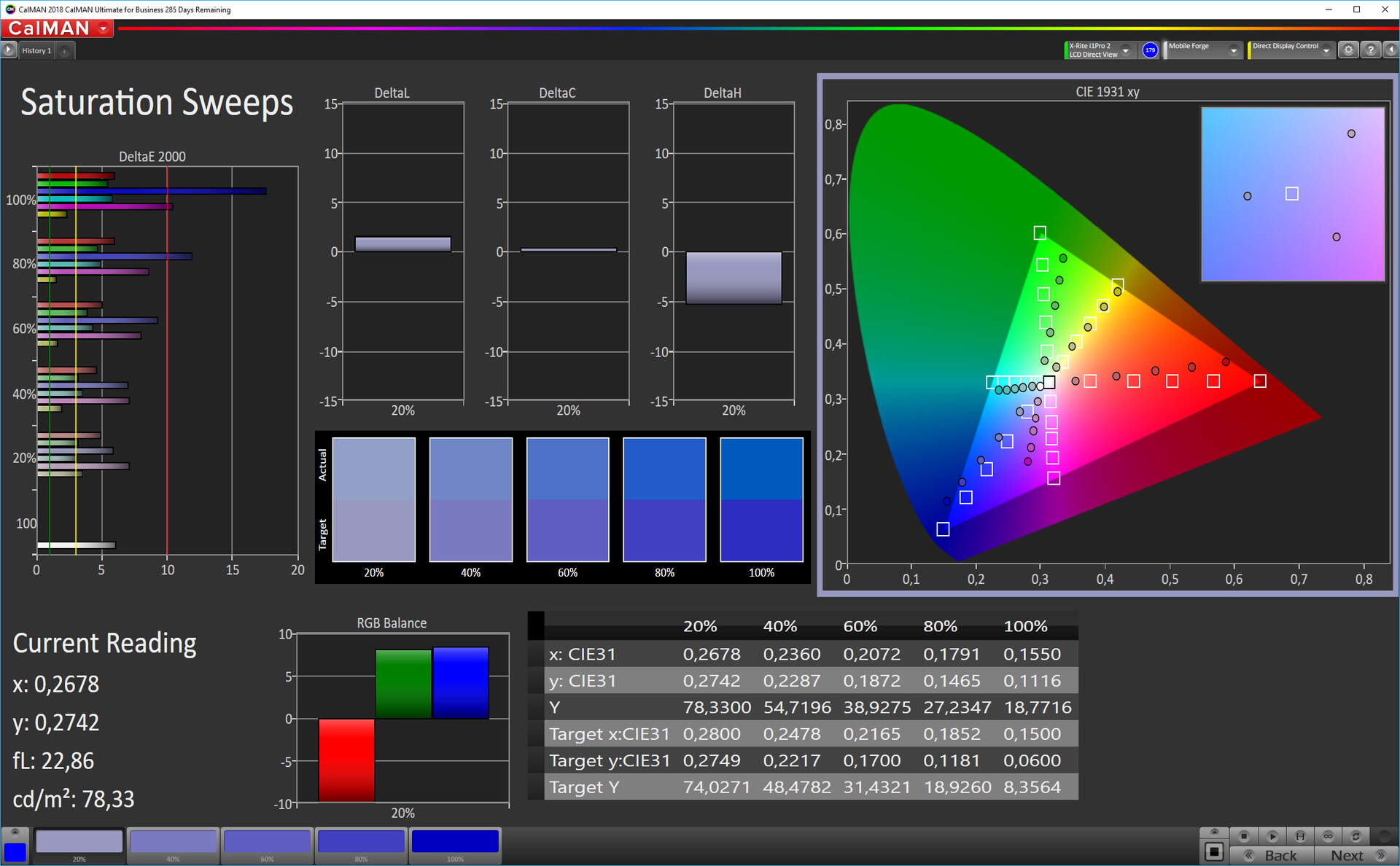Expand the Direct Display Control dropdown

[1326, 50]
